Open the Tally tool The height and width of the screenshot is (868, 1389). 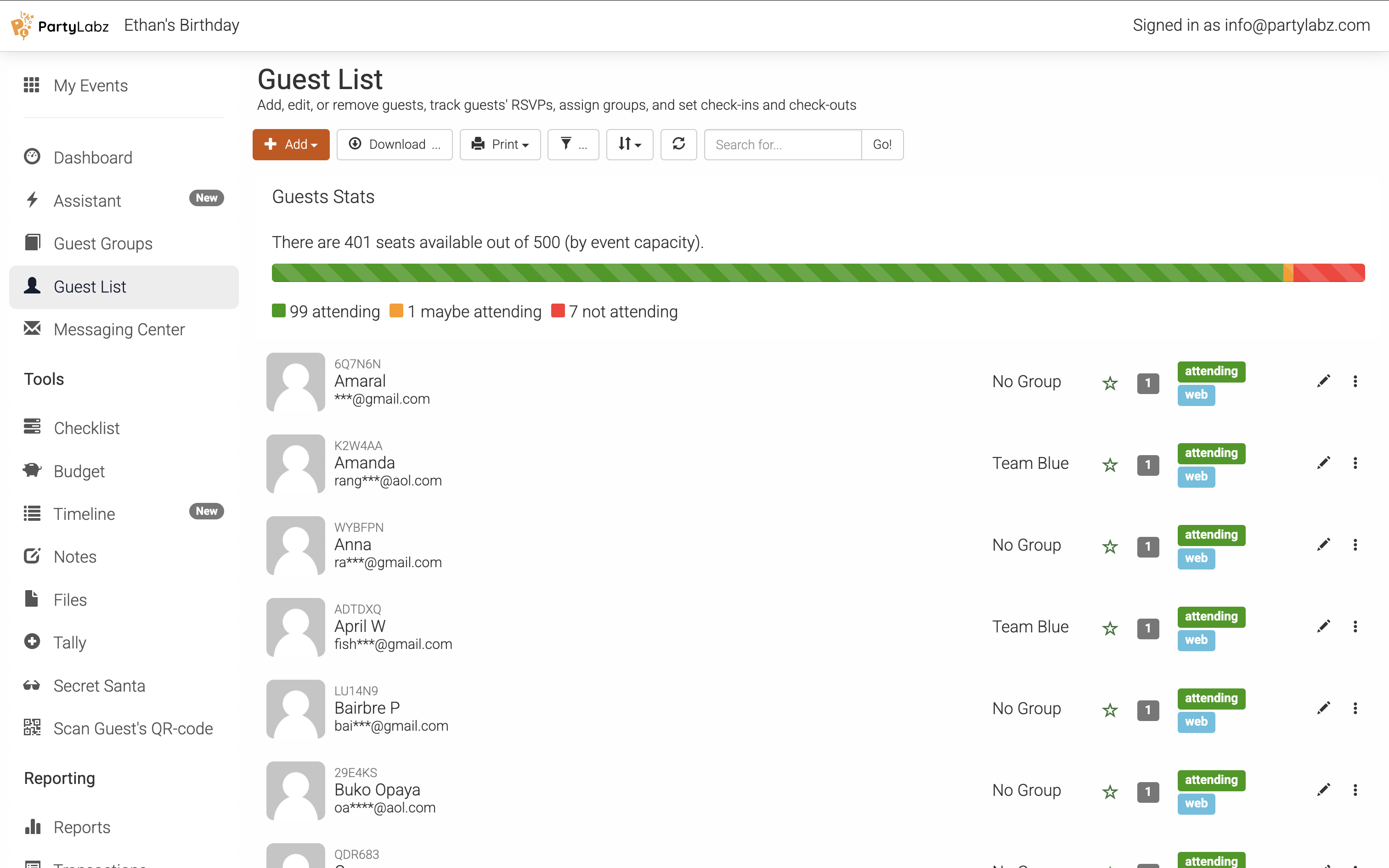(124, 643)
